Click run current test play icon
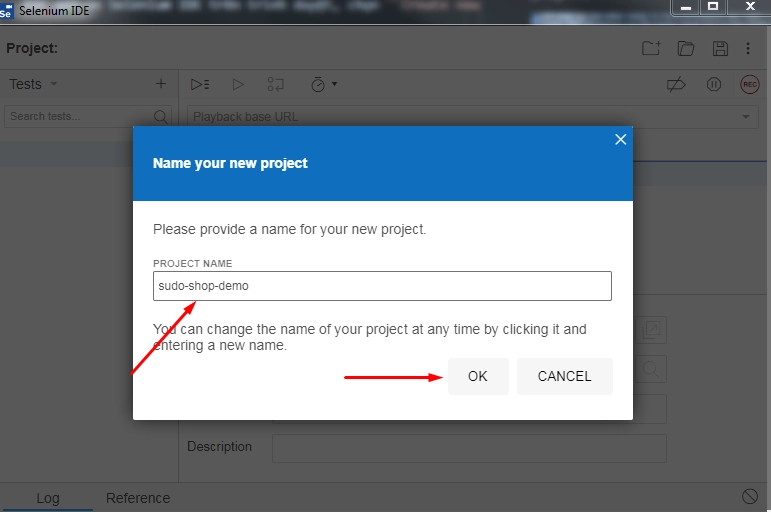 click(x=238, y=85)
